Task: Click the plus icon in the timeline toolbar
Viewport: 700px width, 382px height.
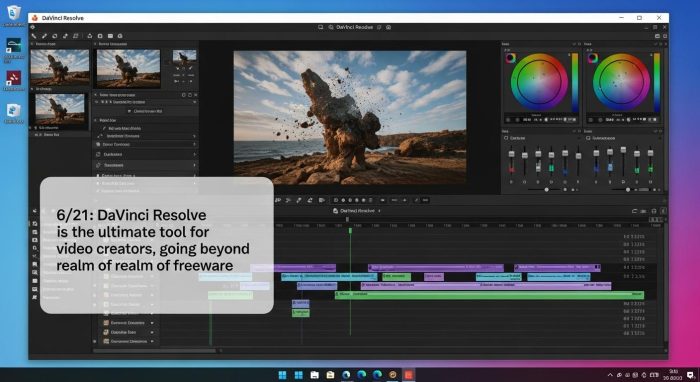Action: (405, 200)
